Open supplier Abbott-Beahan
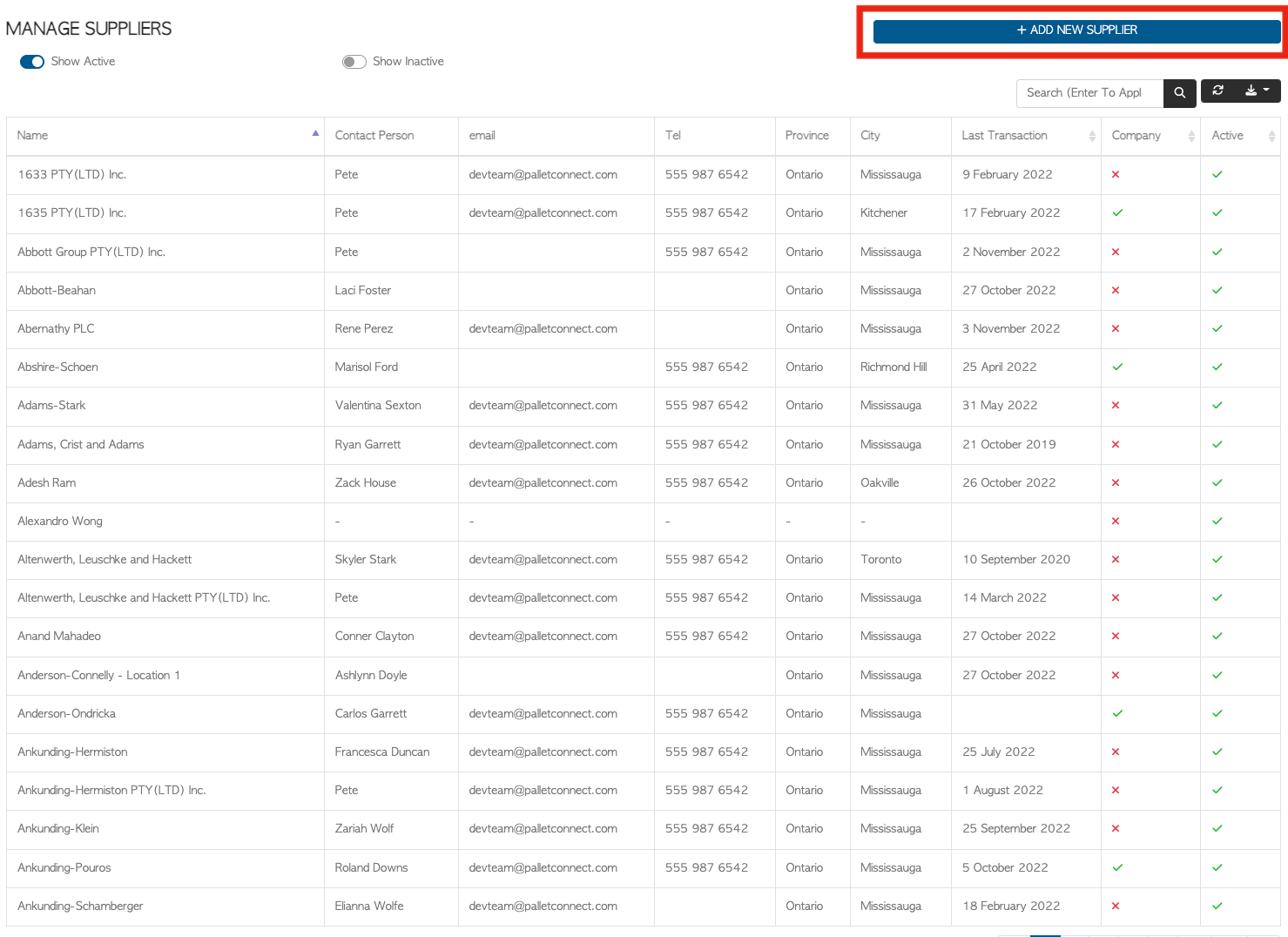The image size is (1288, 937). tap(57, 291)
